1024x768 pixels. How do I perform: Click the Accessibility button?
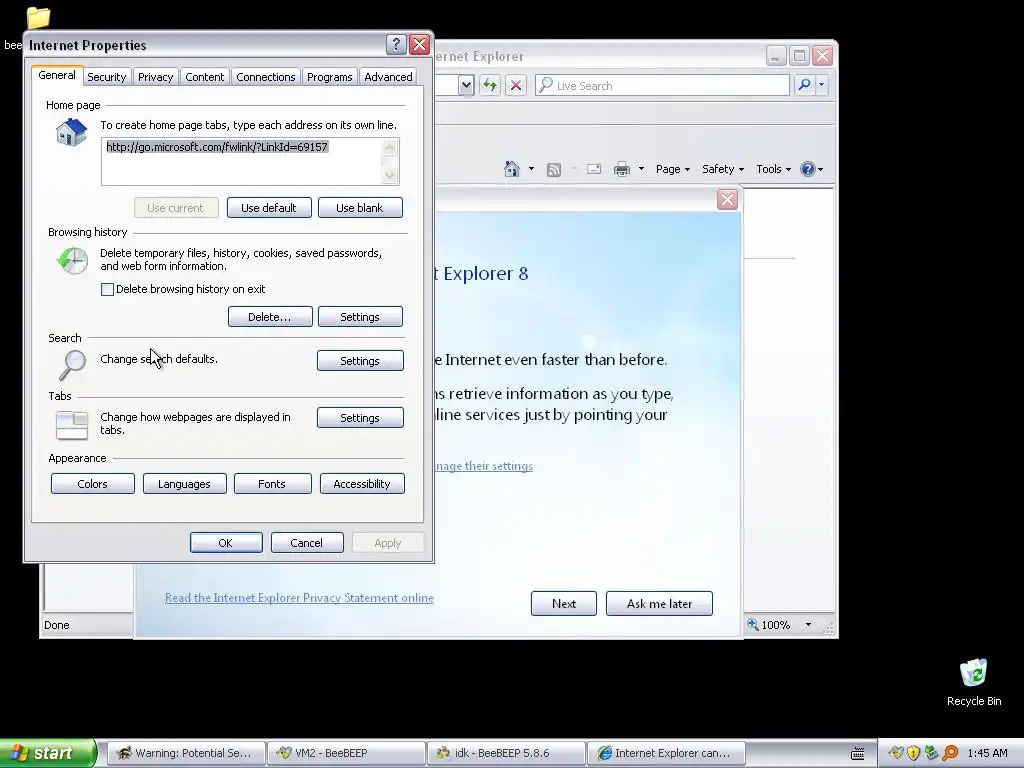pyautogui.click(x=362, y=484)
